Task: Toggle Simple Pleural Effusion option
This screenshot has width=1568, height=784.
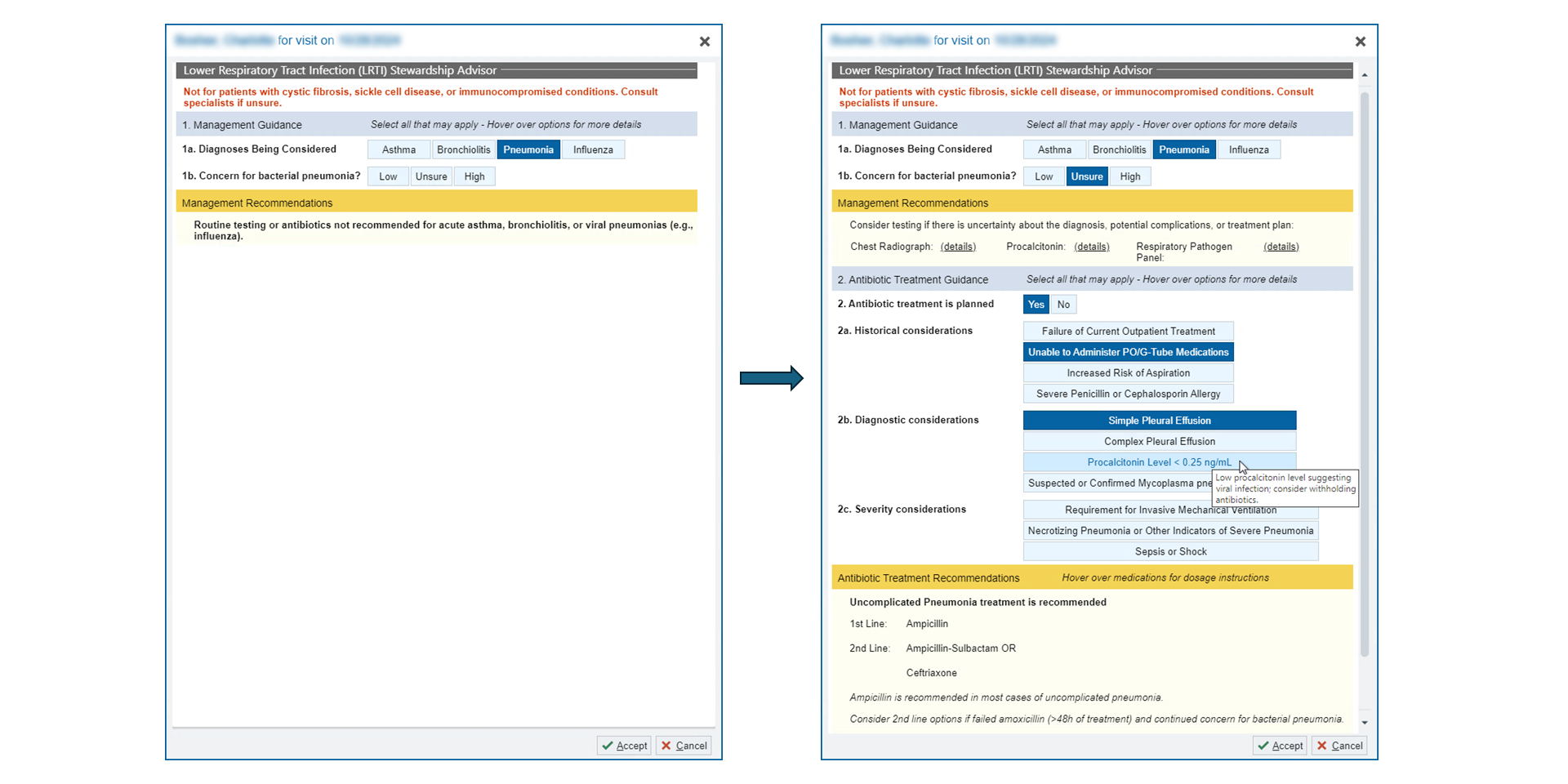Action: pos(1160,421)
